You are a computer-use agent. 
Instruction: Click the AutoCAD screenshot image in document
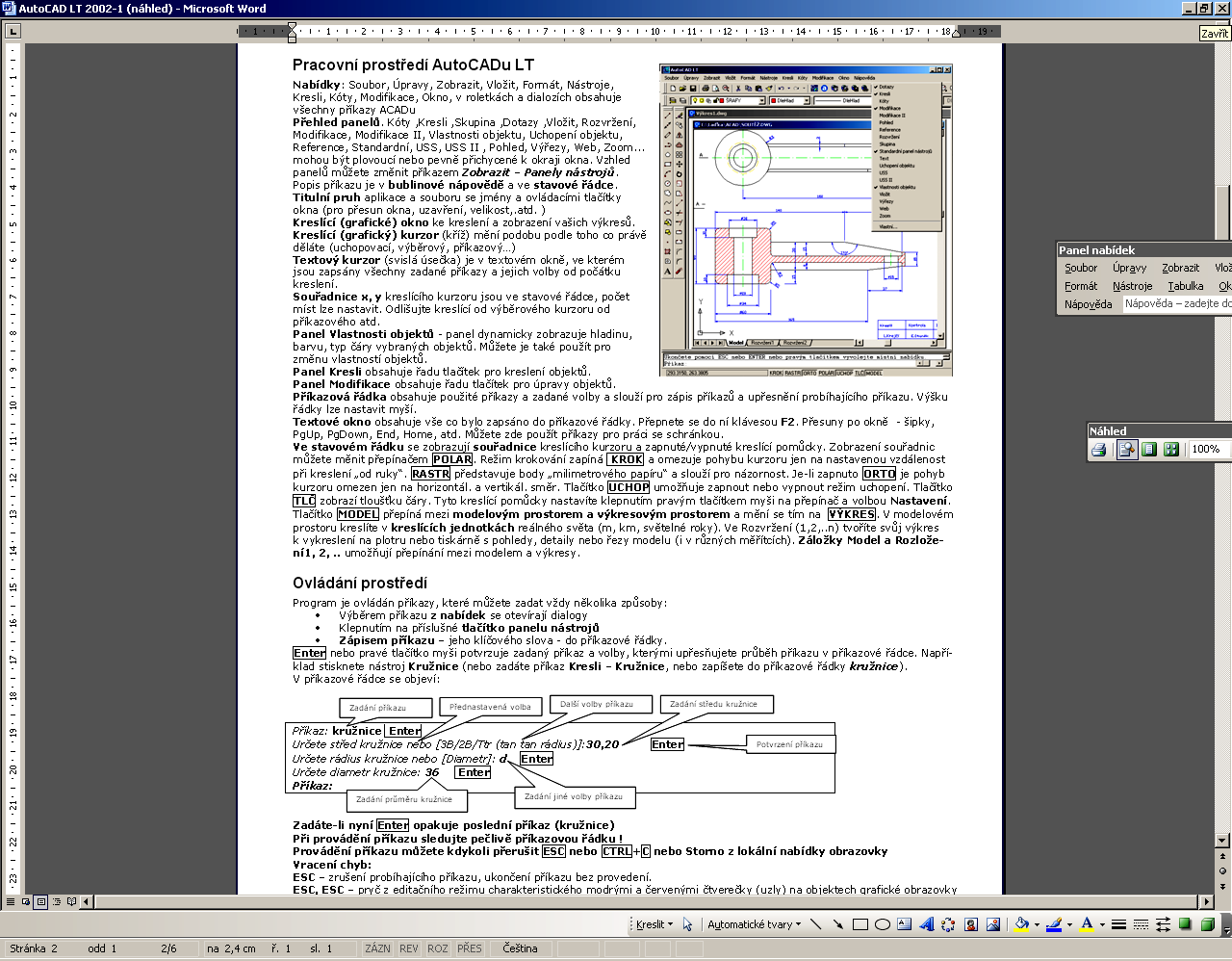coord(806,220)
